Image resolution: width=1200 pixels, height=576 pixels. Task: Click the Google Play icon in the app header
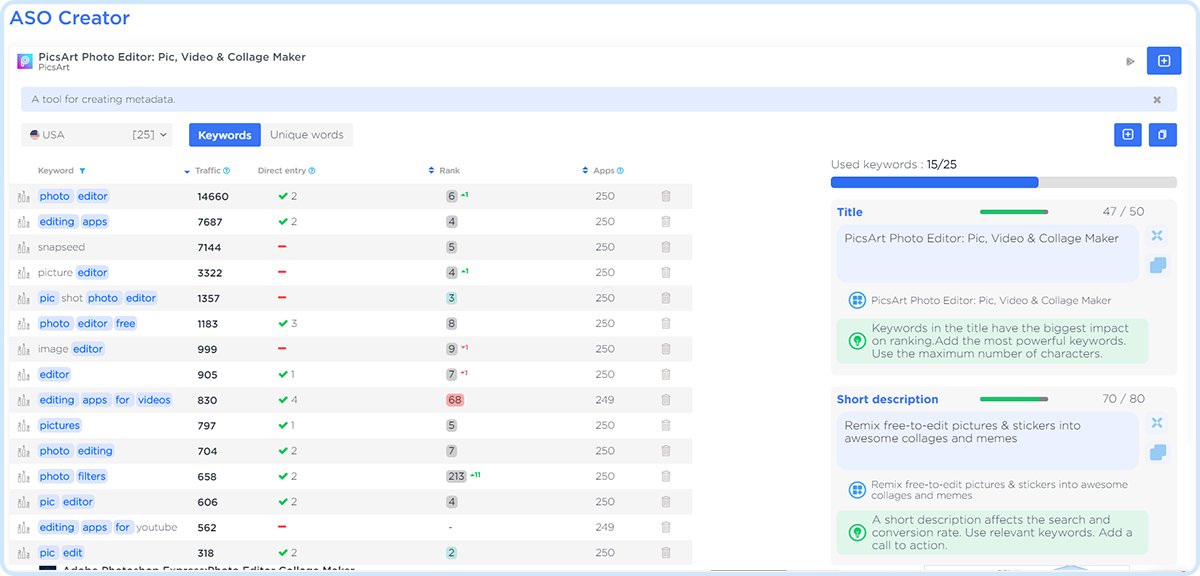1130,62
